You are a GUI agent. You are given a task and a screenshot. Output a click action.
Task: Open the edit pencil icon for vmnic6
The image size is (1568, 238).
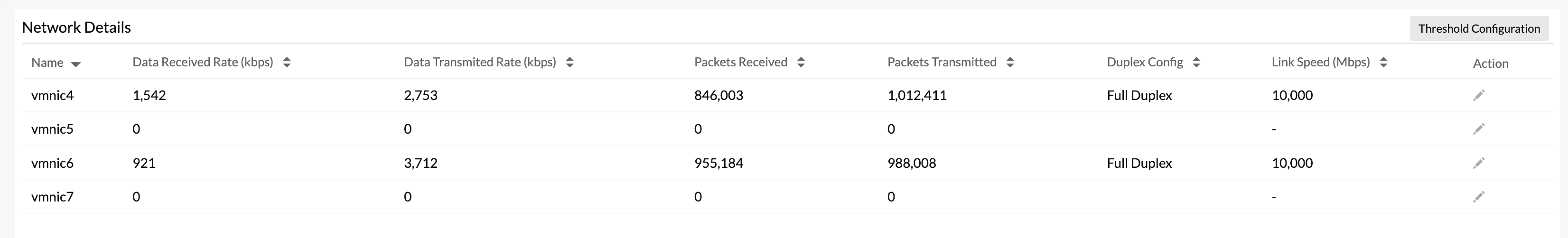[x=1478, y=163]
